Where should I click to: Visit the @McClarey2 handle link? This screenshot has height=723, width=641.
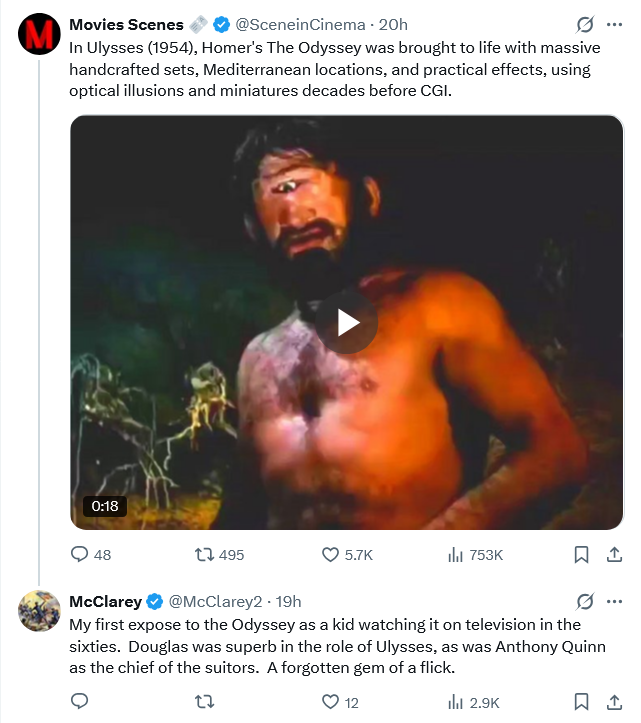[x=215, y=601]
